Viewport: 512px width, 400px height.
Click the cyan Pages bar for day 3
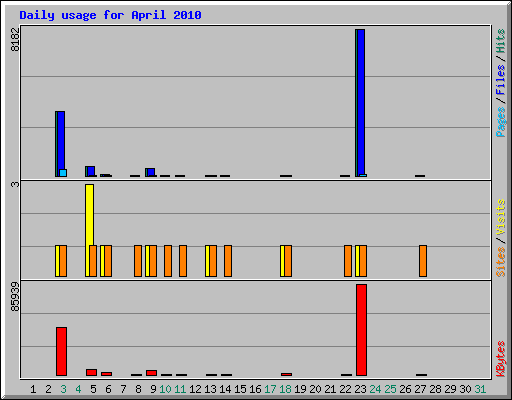tap(63, 173)
